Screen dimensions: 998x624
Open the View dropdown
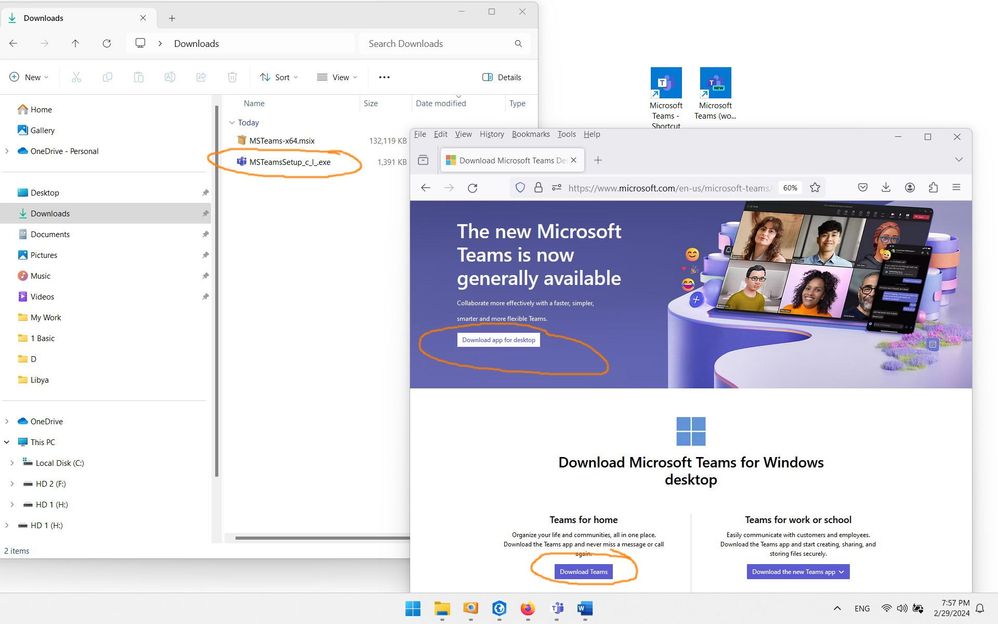[x=337, y=77]
